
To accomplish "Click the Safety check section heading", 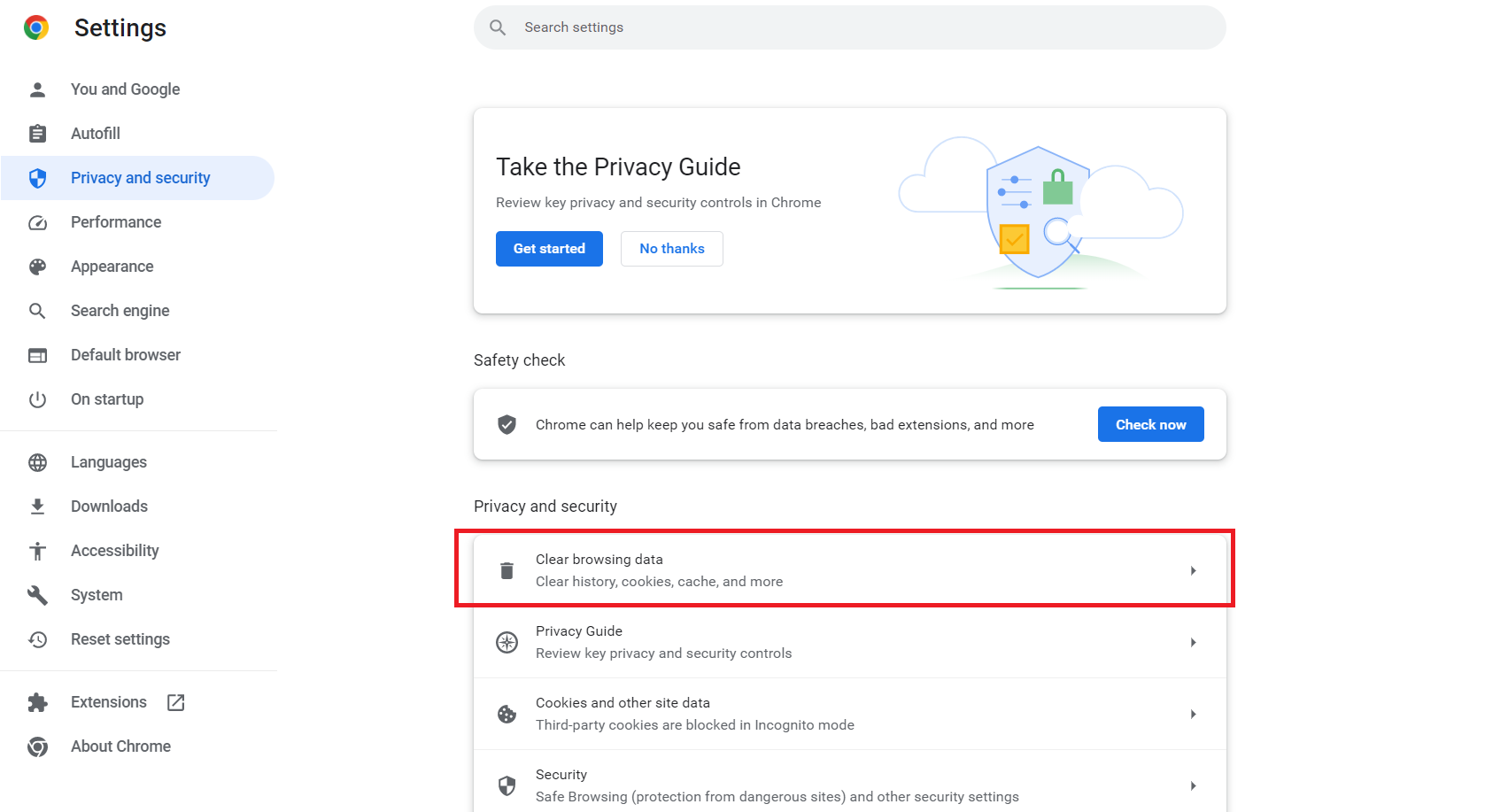I will [x=519, y=360].
